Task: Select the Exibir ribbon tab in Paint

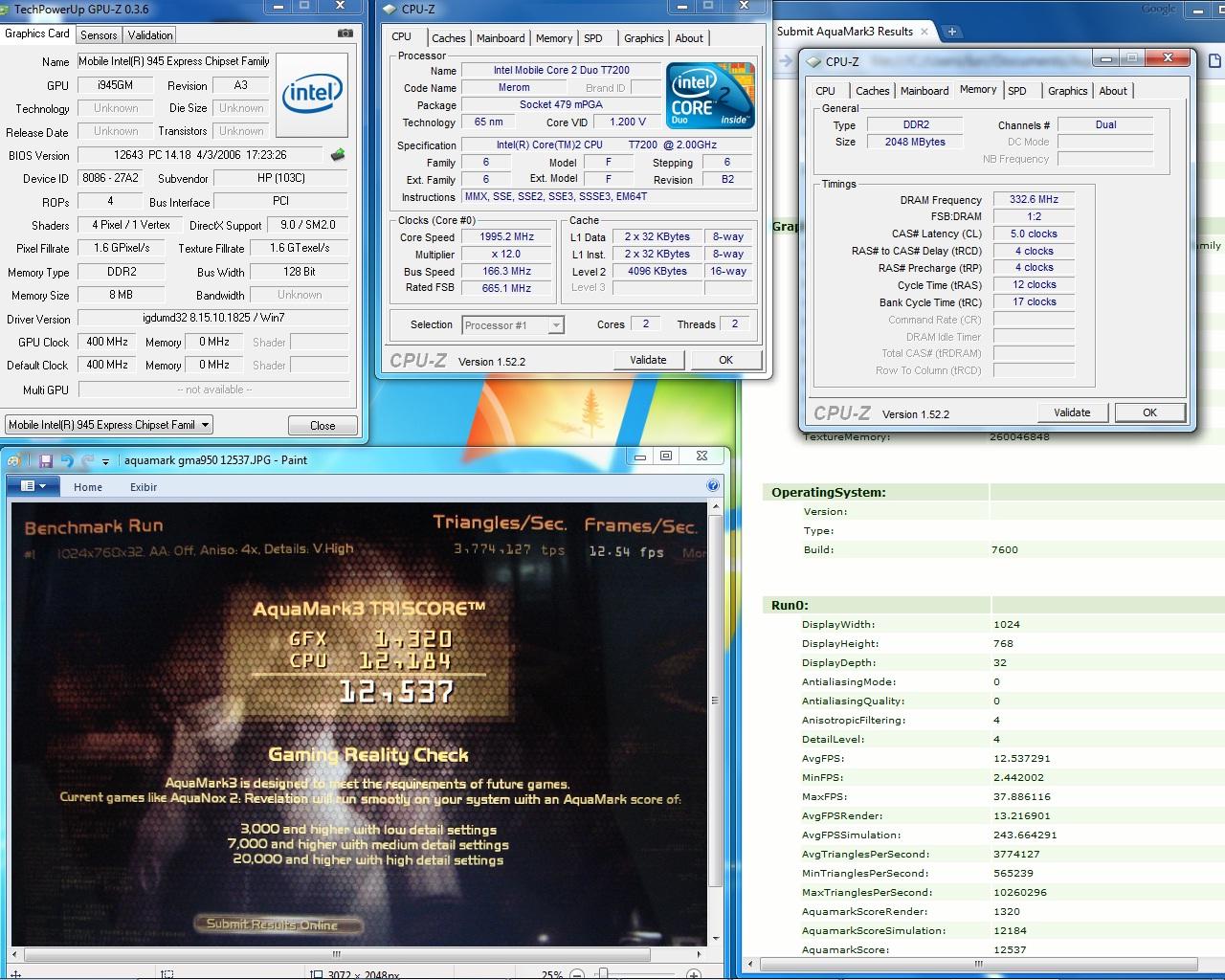Action: point(144,487)
